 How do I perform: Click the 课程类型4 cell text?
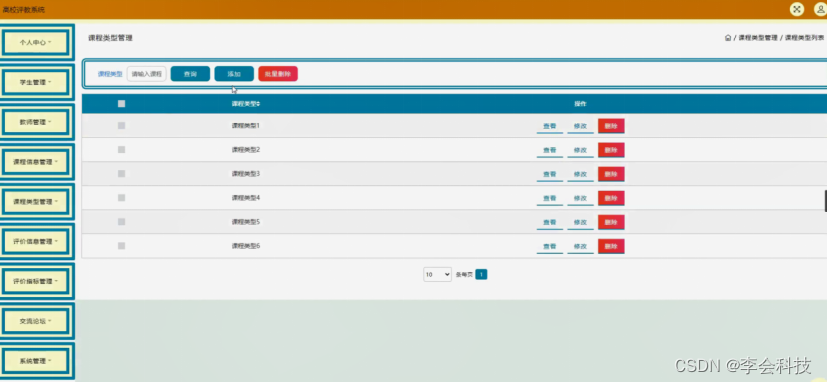246,198
